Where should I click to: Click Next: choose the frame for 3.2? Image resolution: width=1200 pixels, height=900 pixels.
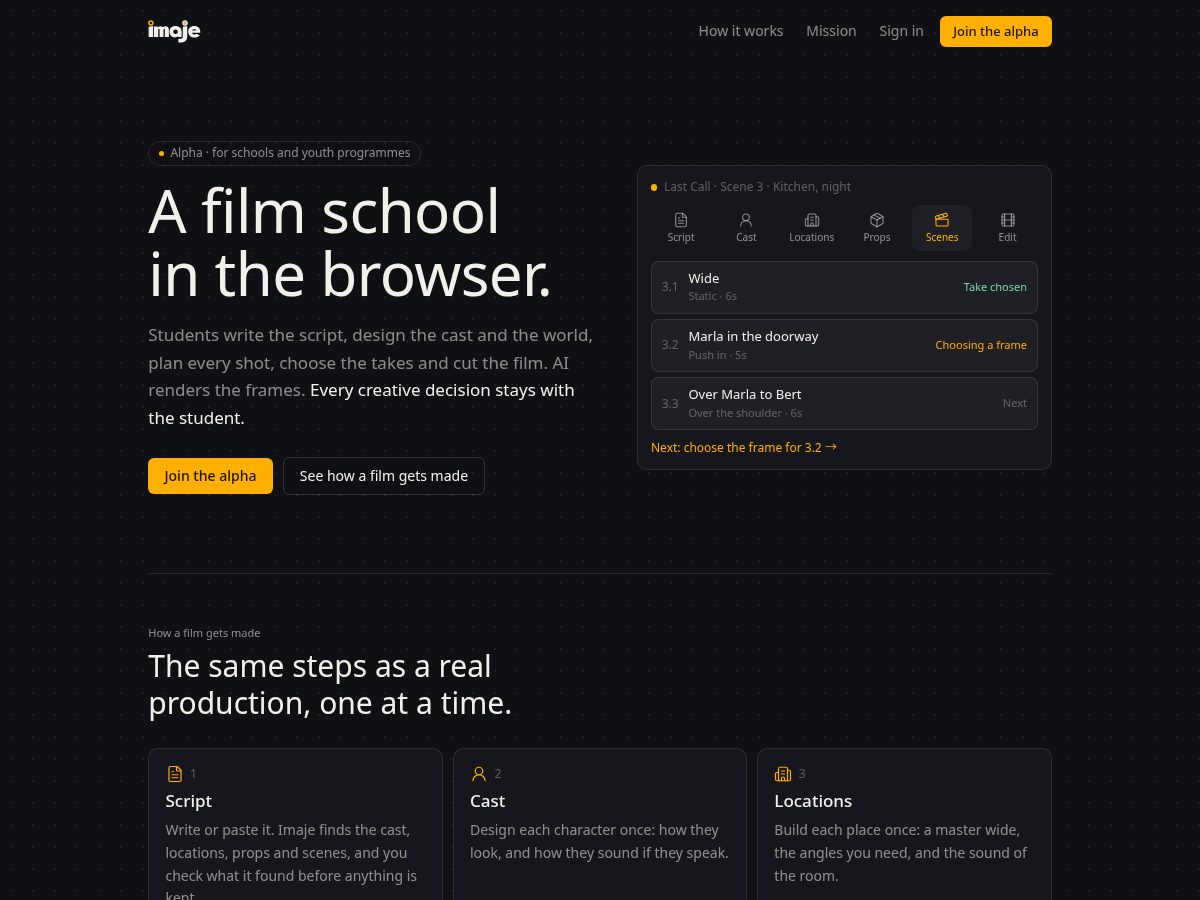(x=744, y=448)
